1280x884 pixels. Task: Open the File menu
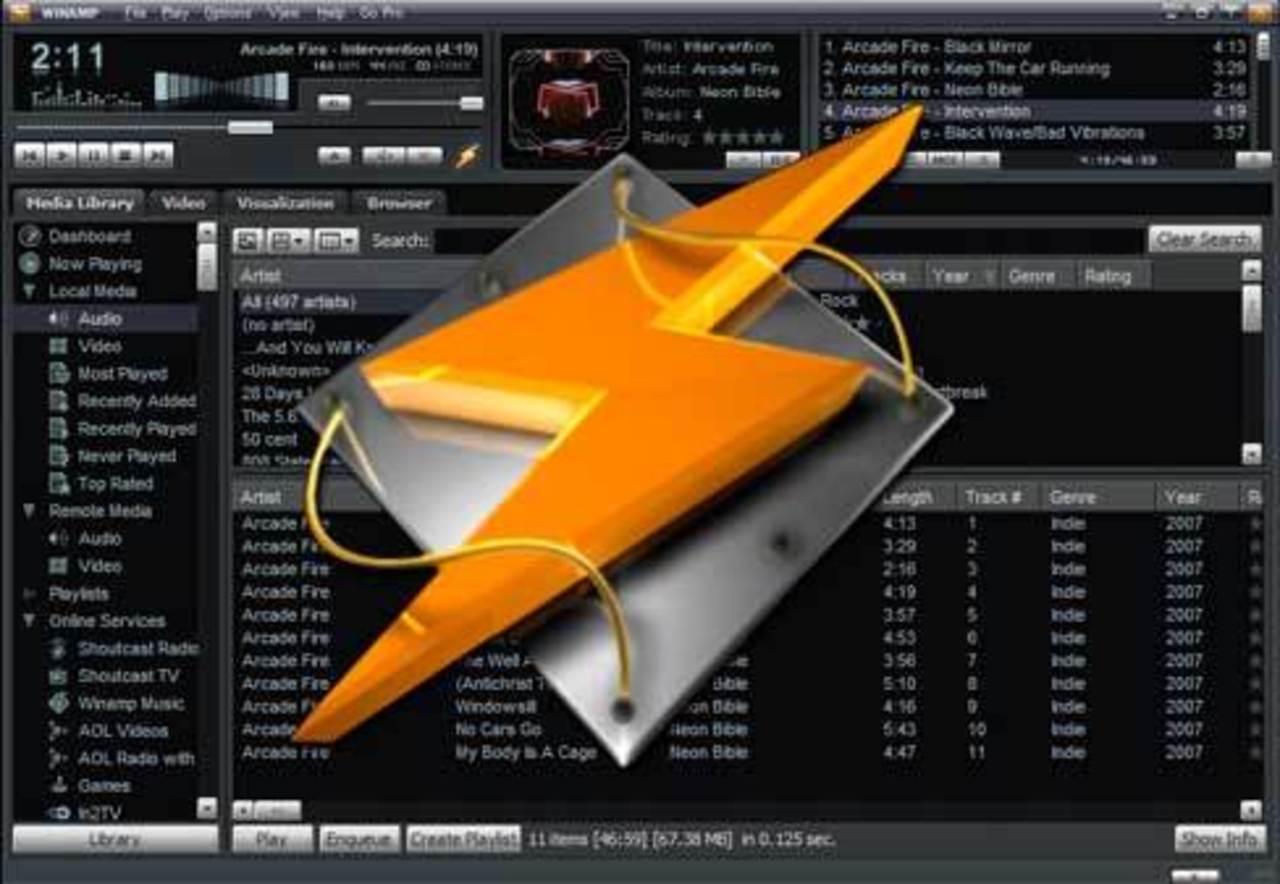(137, 13)
